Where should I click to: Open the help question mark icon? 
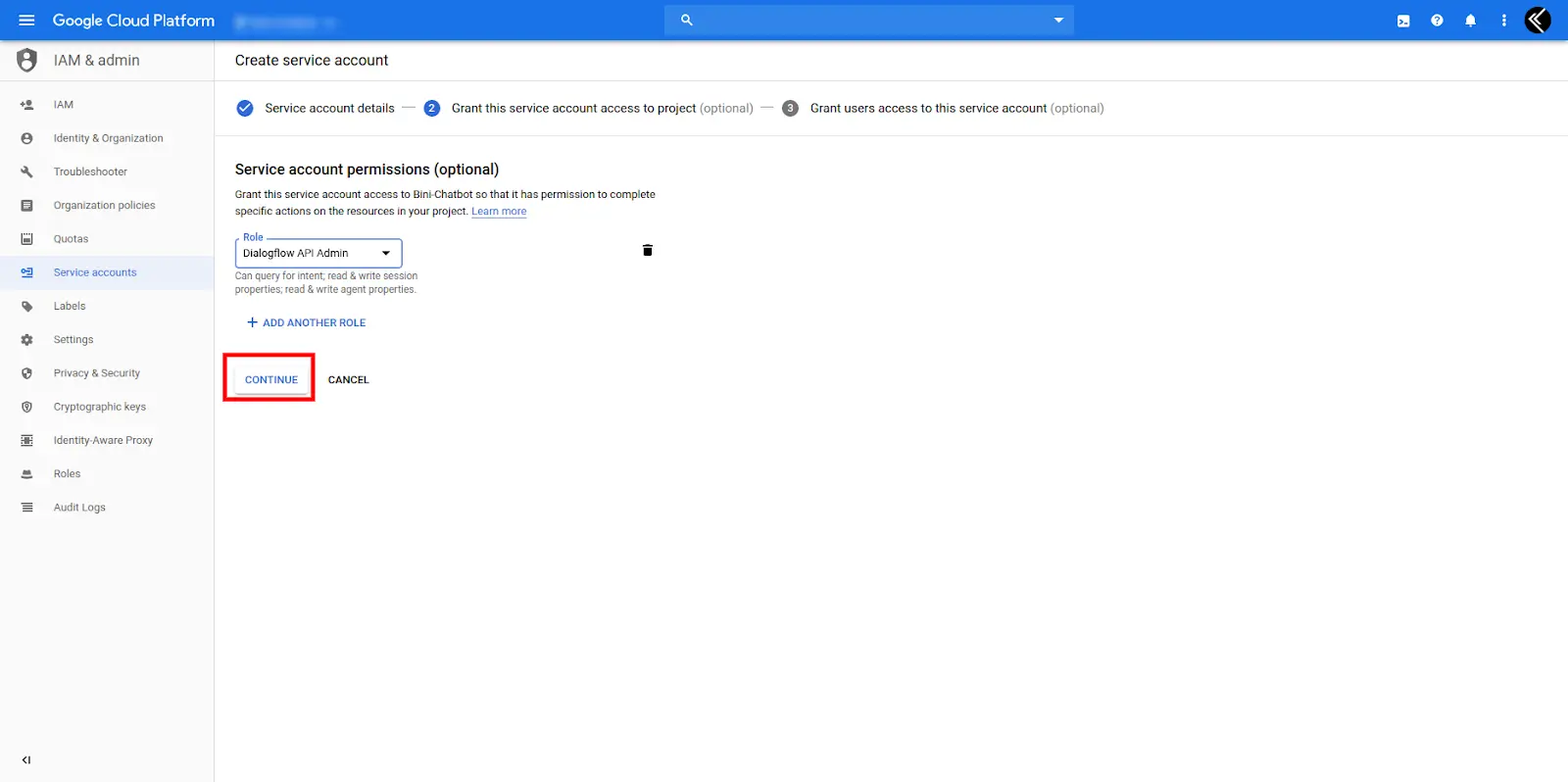coord(1437,21)
